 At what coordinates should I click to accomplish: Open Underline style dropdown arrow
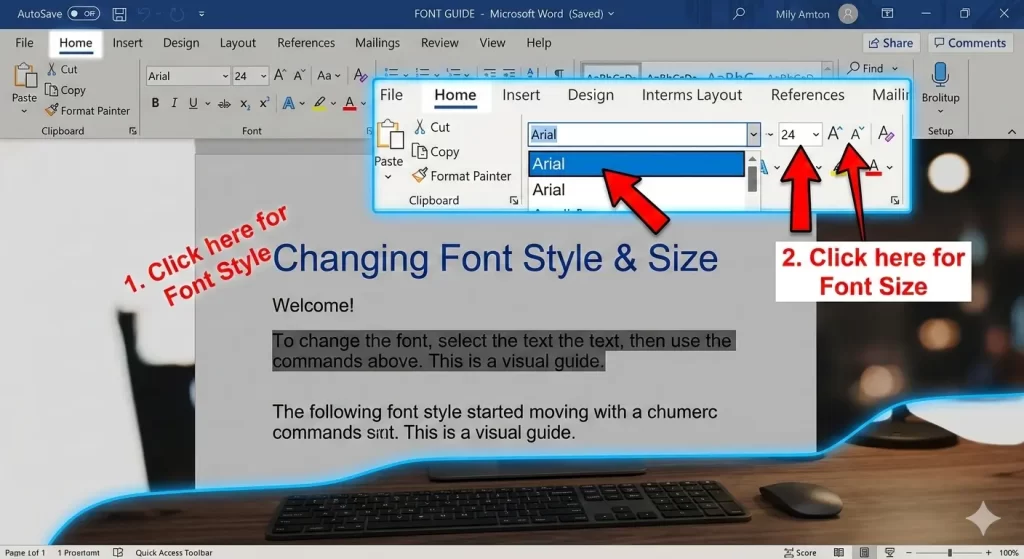[x=208, y=103]
